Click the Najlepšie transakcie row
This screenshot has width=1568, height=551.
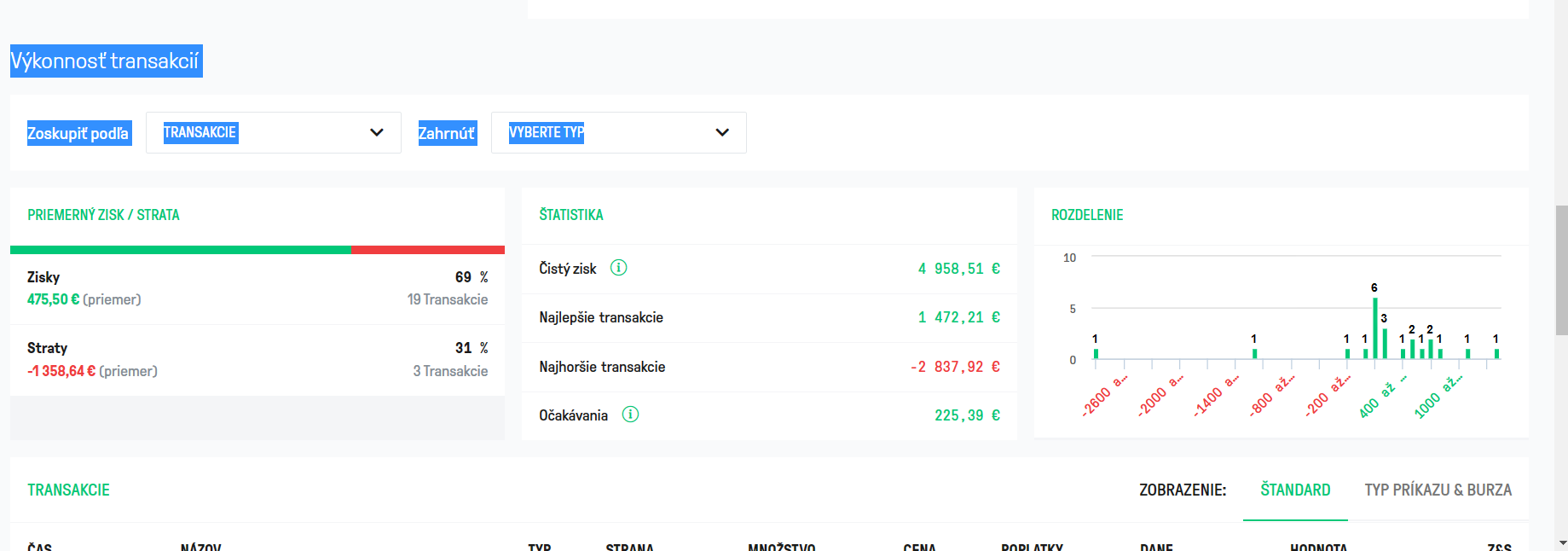tap(769, 317)
